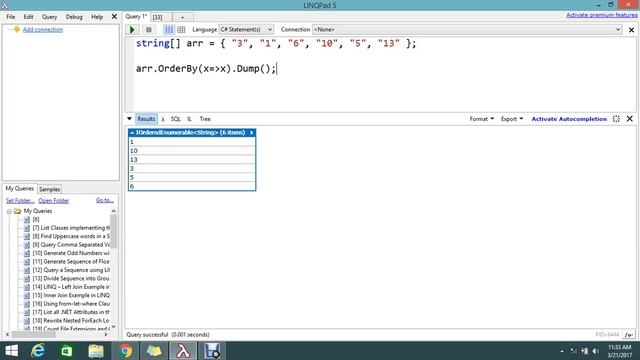Open the IL results tab
This screenshot has height=360, width=640.
189,119
